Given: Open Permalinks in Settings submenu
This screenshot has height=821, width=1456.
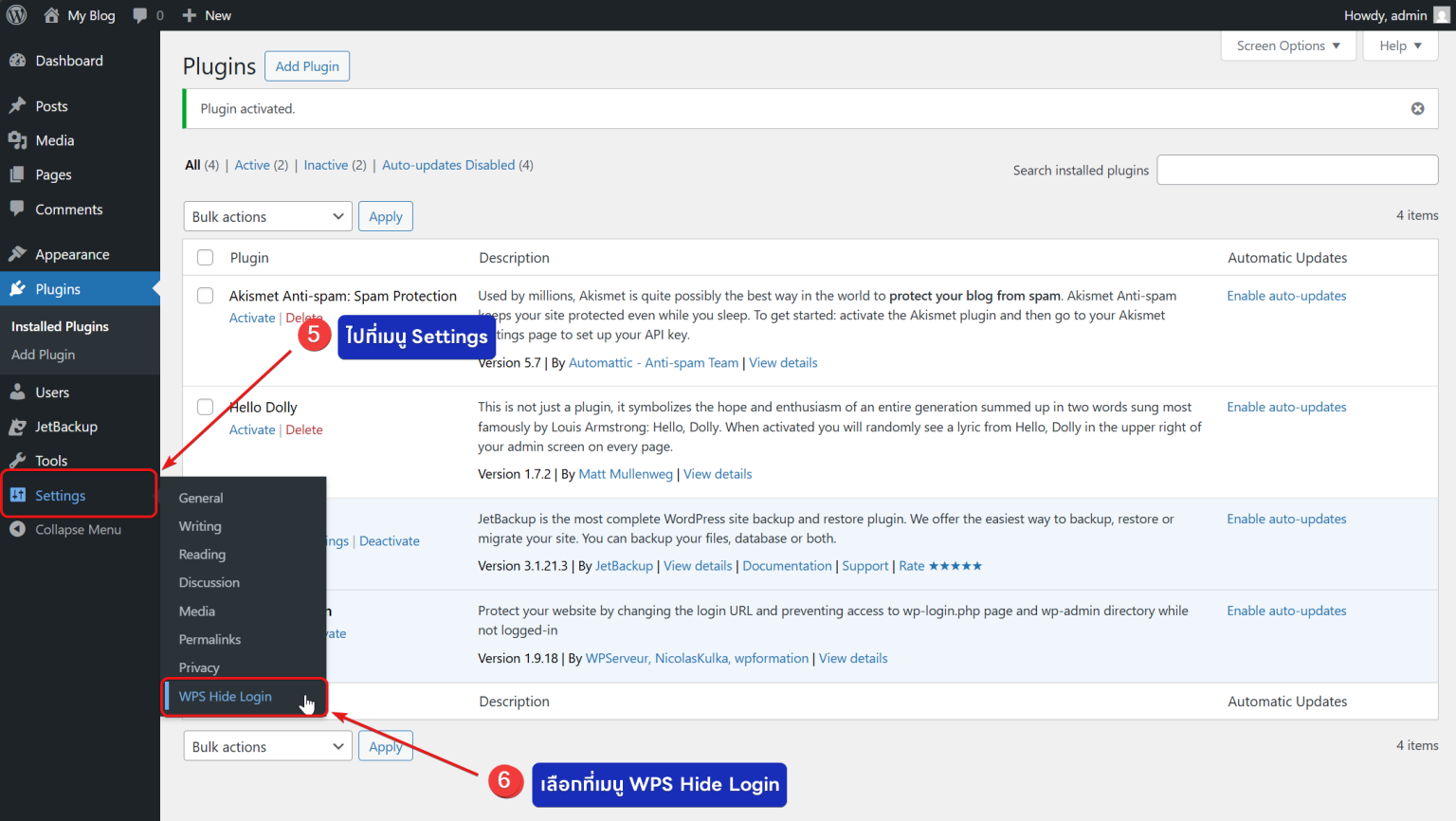Looking at the screenshot, I should point(209,639).
